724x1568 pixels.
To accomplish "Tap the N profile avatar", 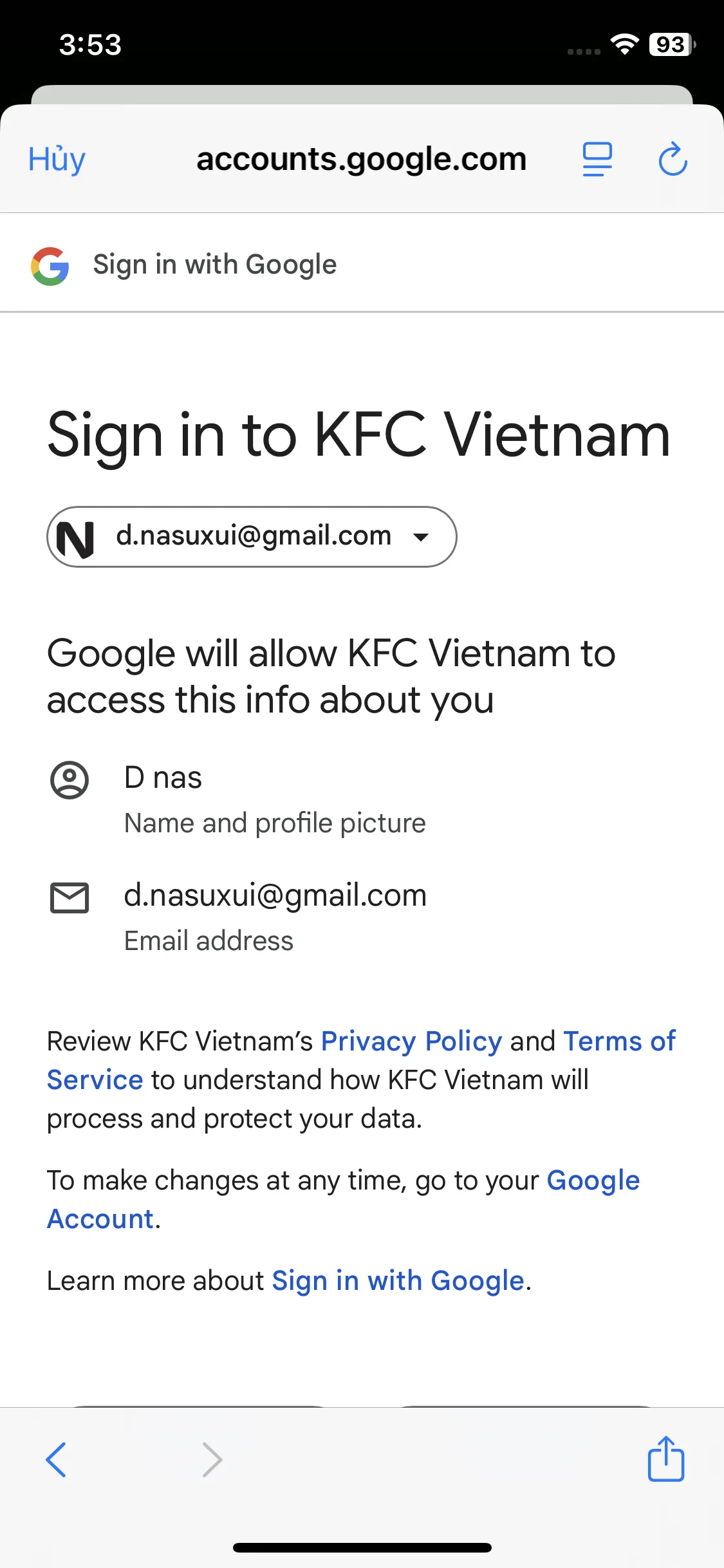I will click(x=76, y=538).
